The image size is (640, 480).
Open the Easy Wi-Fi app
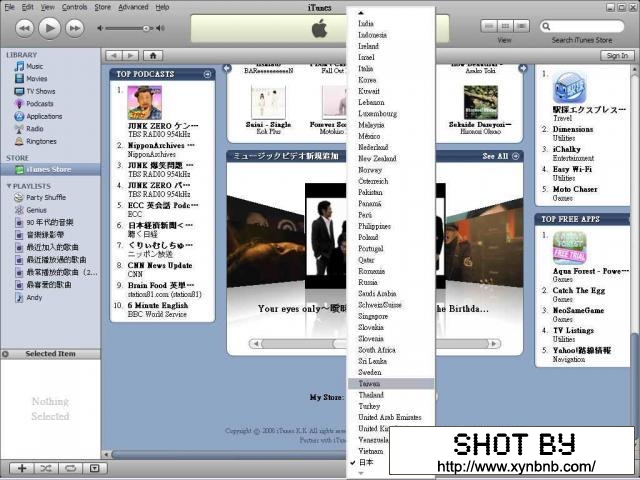572,169
